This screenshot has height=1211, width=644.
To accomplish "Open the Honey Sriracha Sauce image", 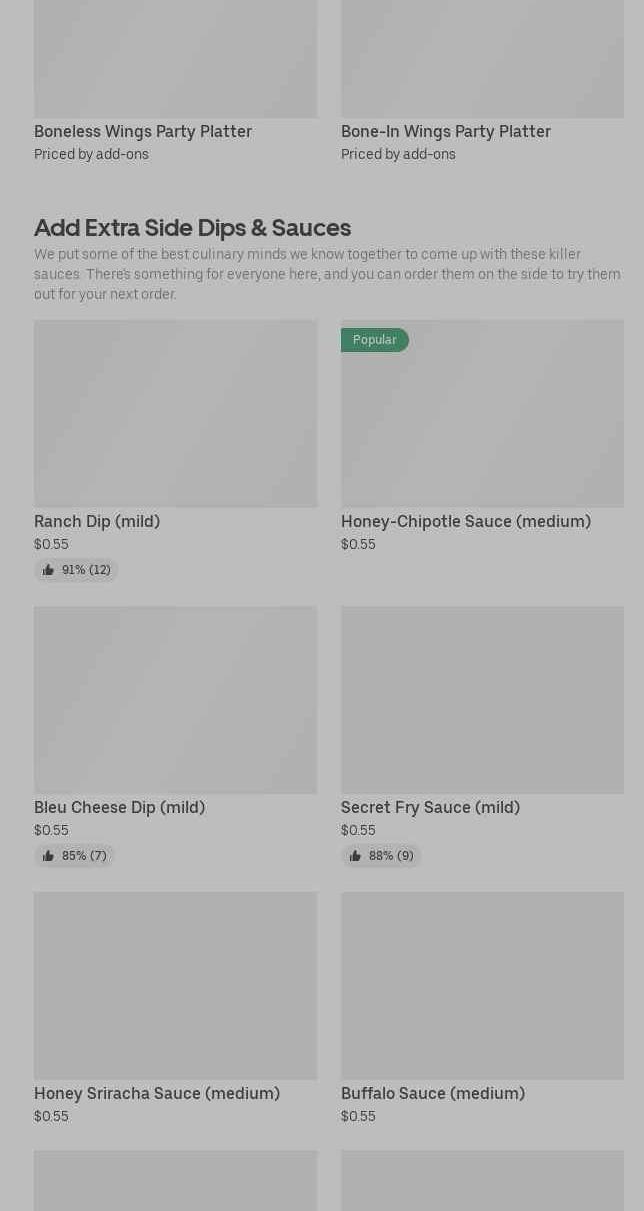I will click(175, 985).
